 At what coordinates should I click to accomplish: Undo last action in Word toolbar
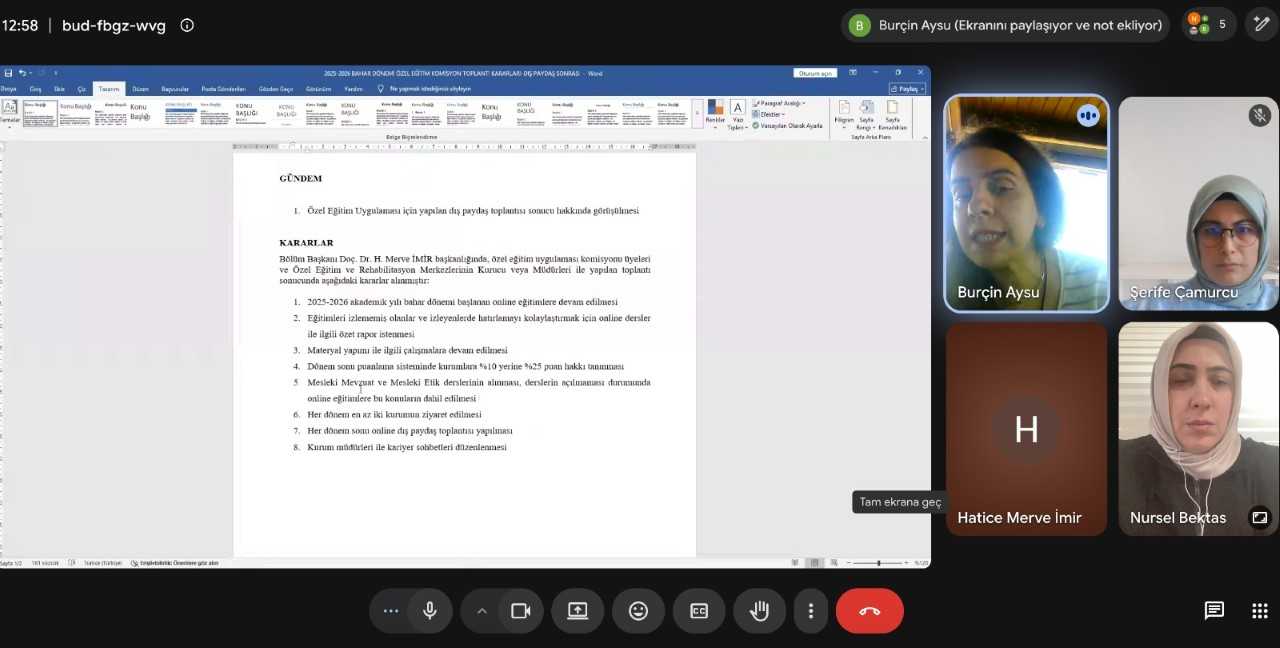coord(21,73)
